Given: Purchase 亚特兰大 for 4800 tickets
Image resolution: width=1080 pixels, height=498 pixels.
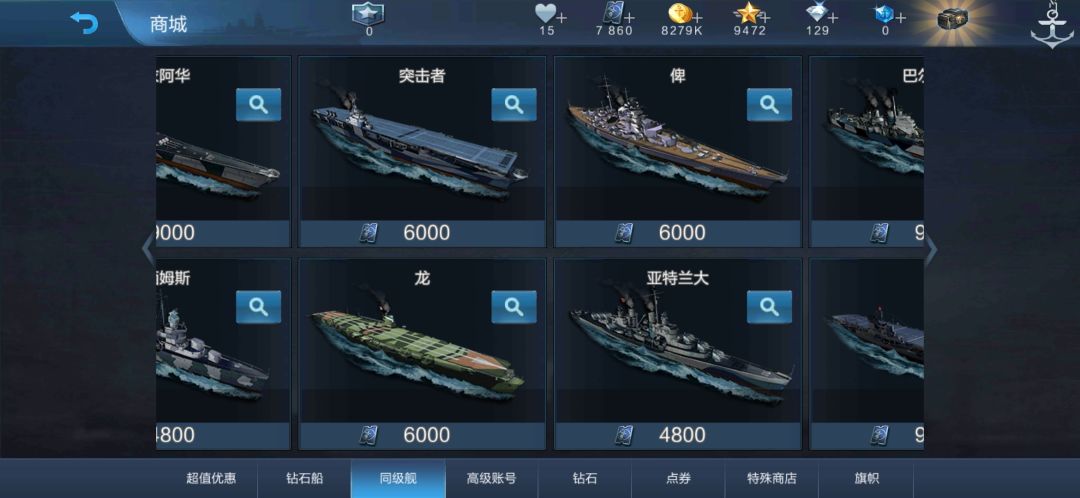Looking at the screenshot, I should pyautogui.click(x=678, y=435).
